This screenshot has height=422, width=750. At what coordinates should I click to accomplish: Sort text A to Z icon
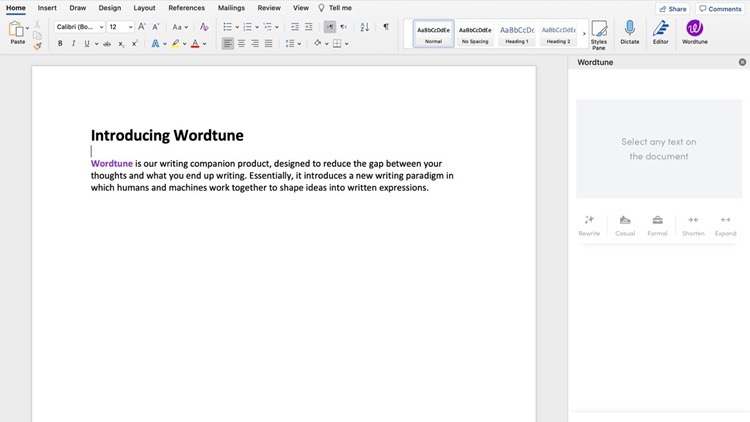(x=364, y=27)
